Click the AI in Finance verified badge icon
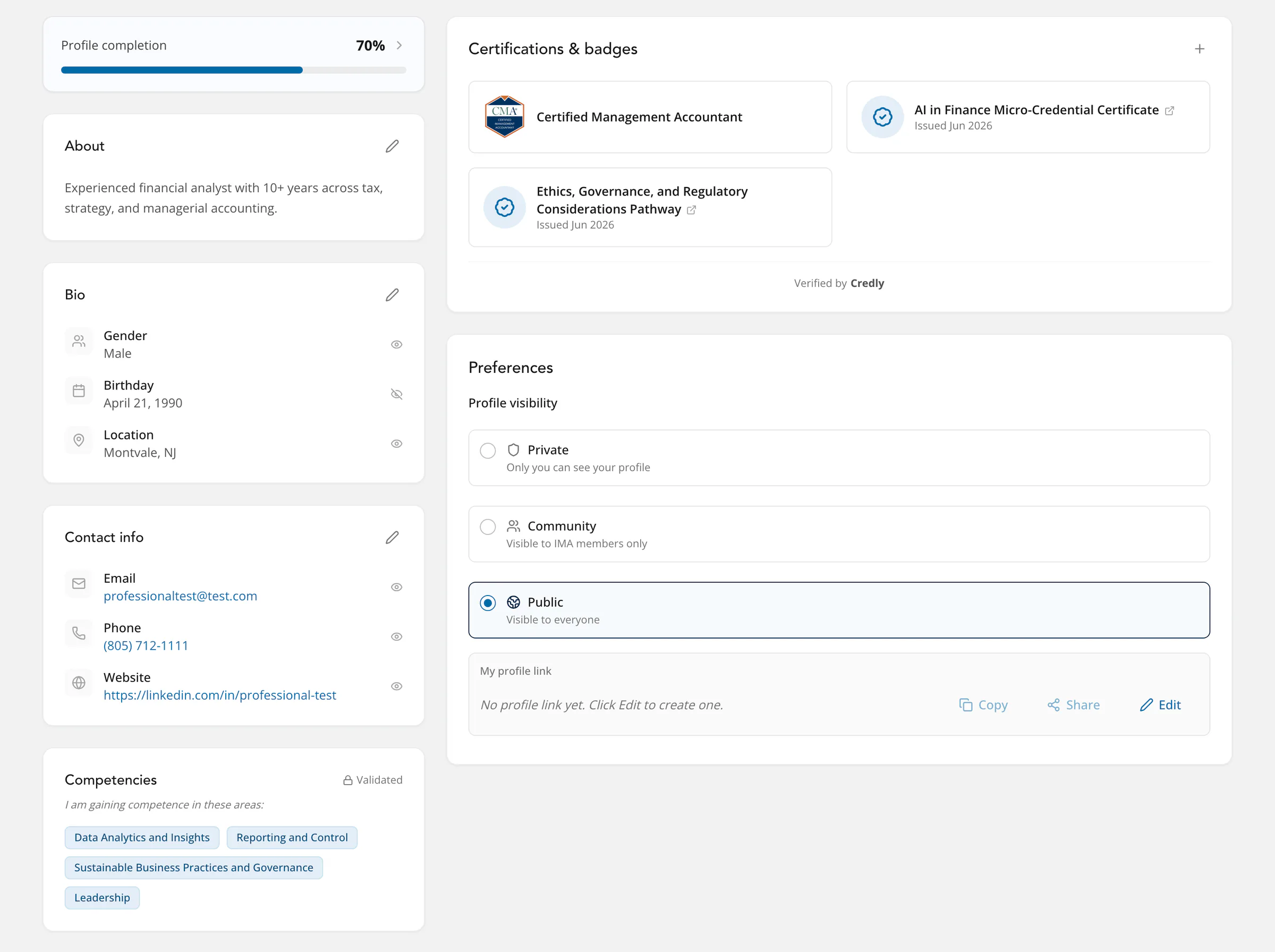This screenshot has width=1275, height=952. 882,117
